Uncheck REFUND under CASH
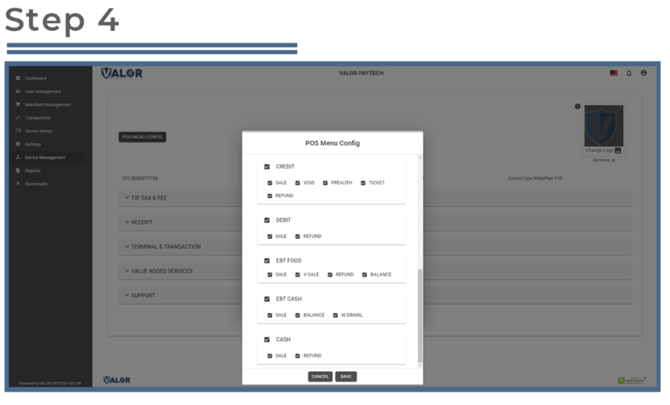The image size is (670, 405). point(297,356)
